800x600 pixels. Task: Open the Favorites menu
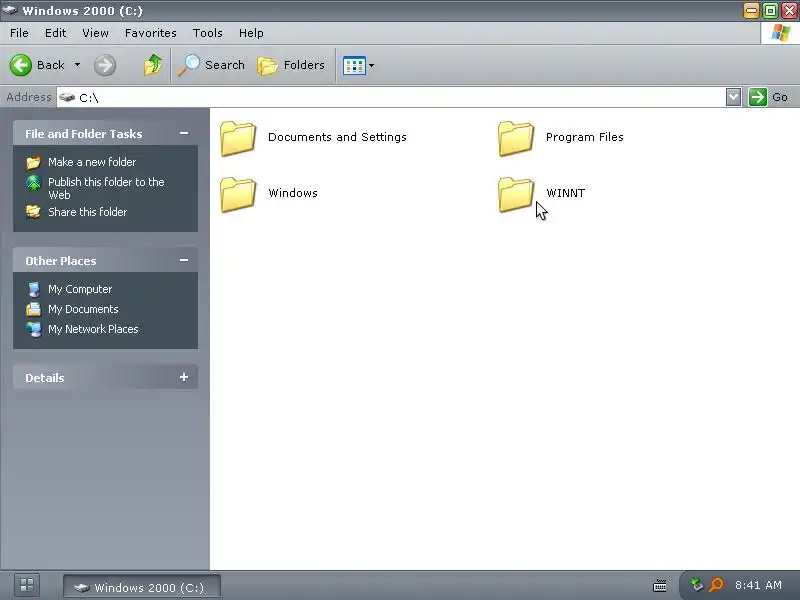tap(151, 33)
